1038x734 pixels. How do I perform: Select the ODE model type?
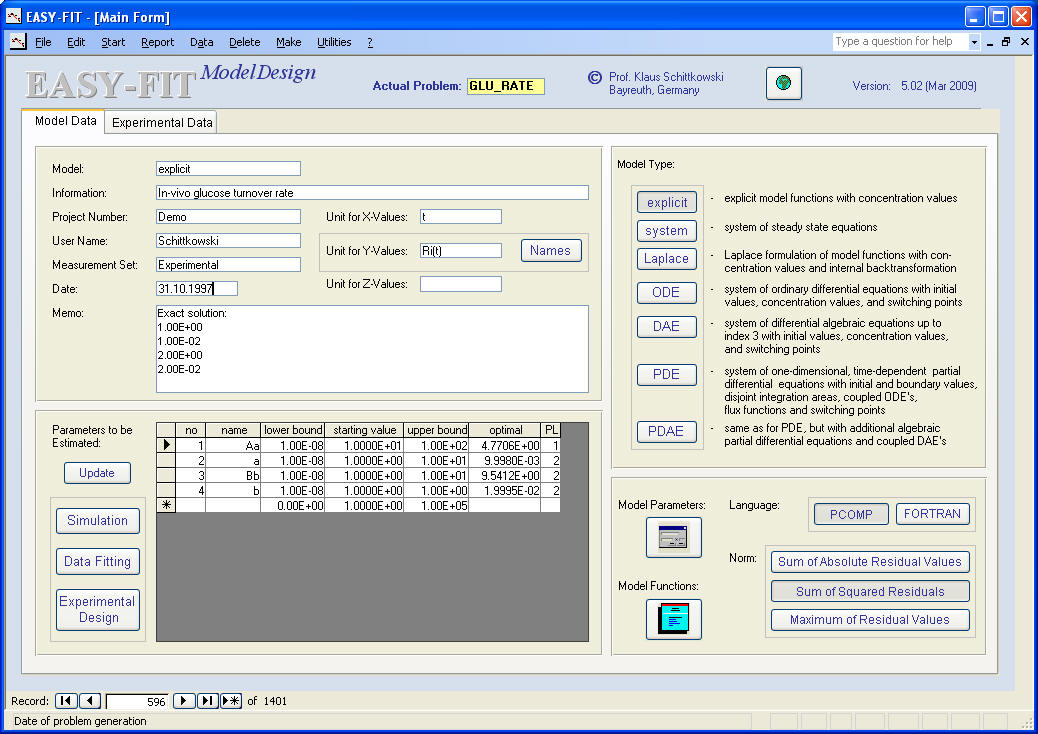coord(666,292)
